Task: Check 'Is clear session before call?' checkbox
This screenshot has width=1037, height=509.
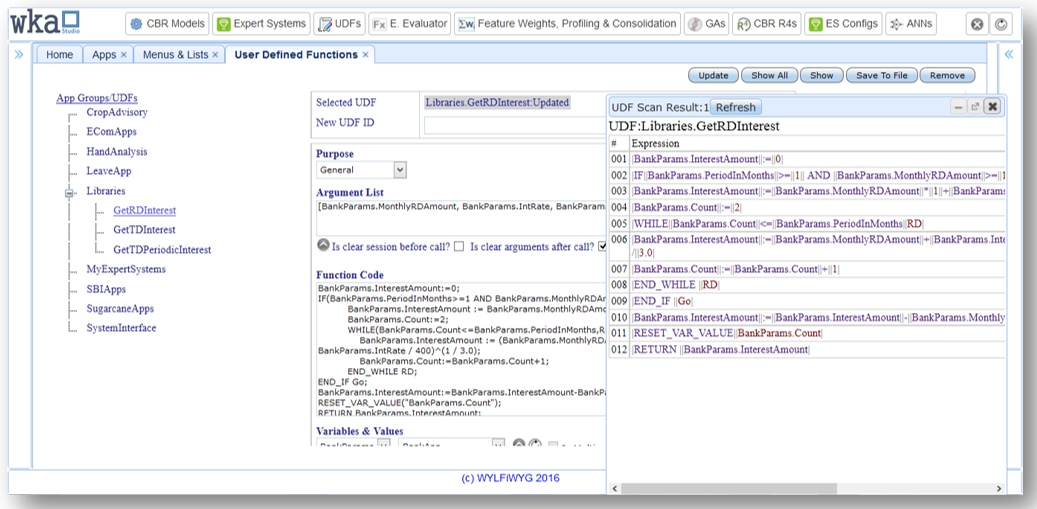Action: (x=459, y=246)
